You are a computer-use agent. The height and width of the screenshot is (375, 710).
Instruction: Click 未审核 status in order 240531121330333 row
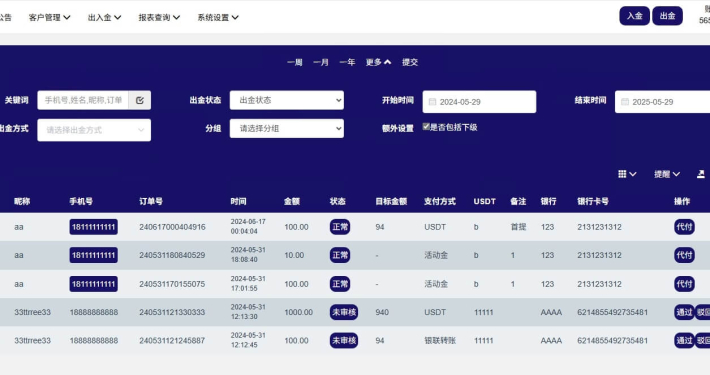click(344, 312)
